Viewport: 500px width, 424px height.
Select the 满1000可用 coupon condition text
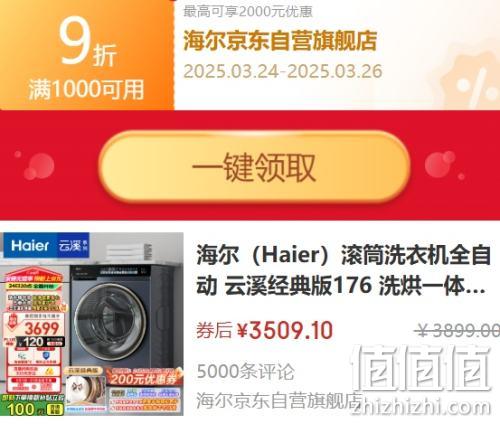86,89
